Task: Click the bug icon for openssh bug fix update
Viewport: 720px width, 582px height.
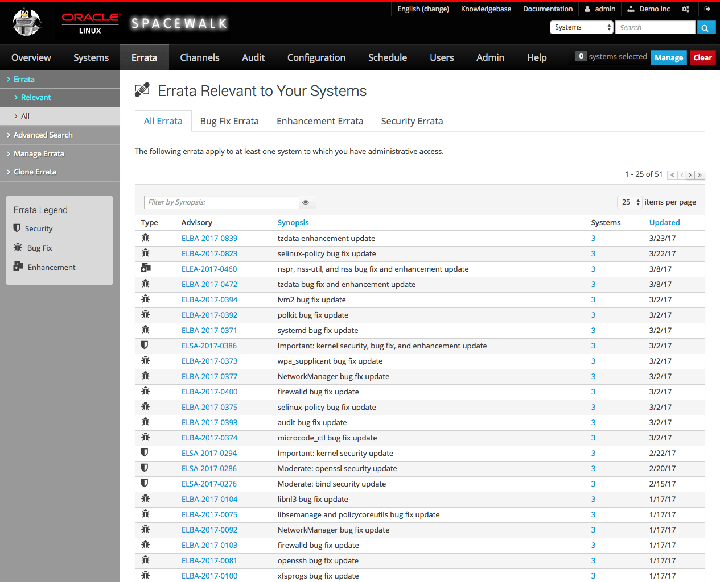Action: 146,560
